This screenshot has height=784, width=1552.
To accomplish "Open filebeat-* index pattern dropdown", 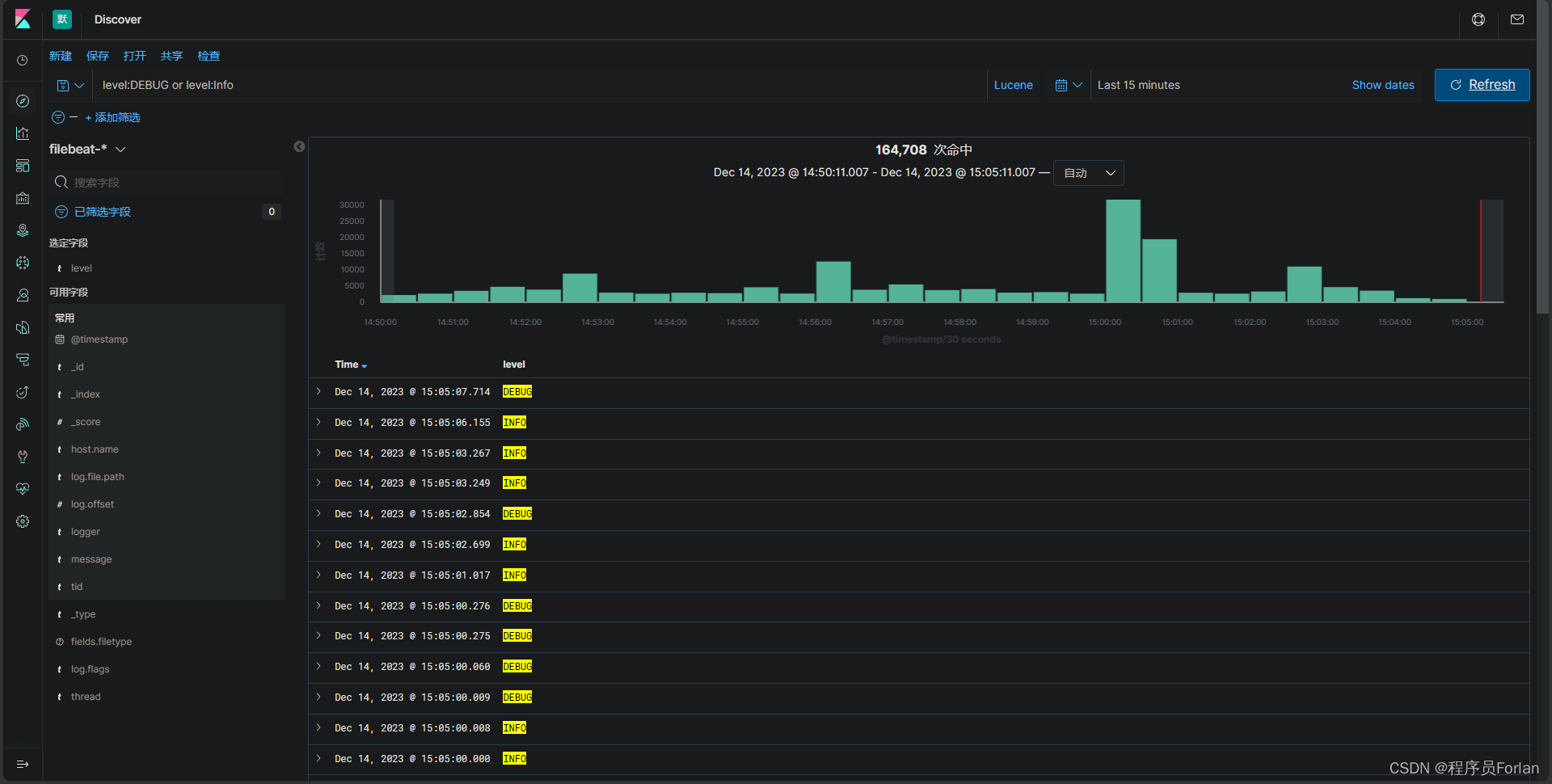I will tap(87, 150).
